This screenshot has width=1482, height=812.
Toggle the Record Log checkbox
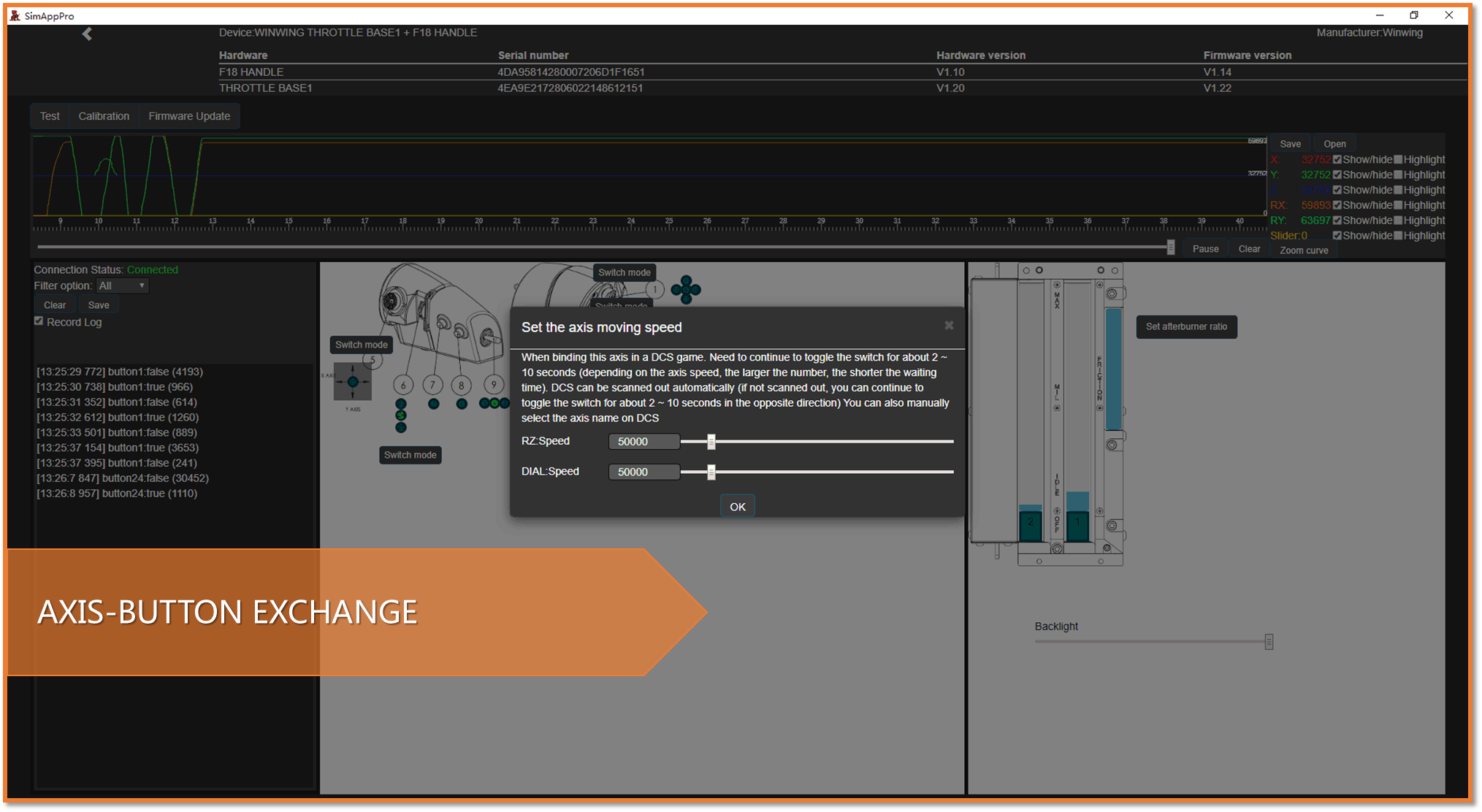click(39, 321)
